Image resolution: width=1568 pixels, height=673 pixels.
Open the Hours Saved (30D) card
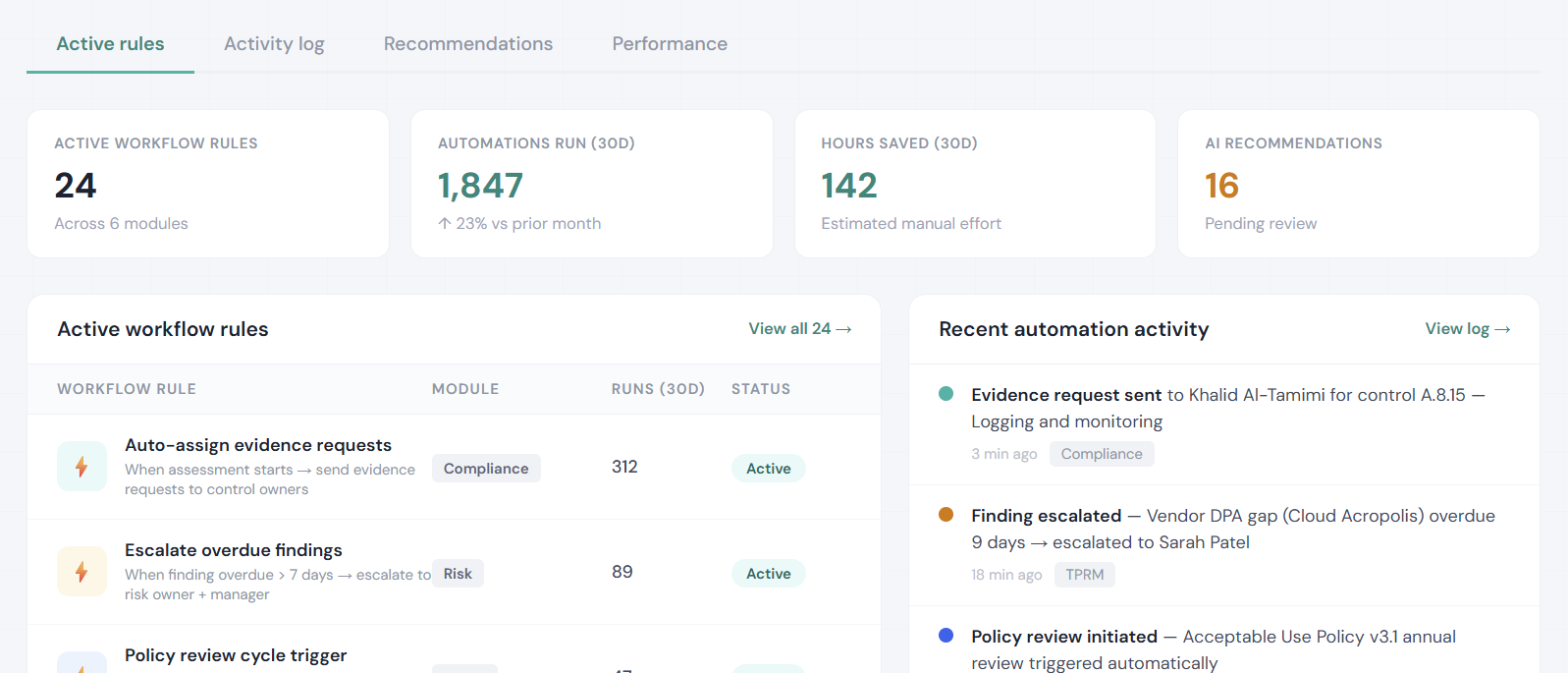pos(975,184)
